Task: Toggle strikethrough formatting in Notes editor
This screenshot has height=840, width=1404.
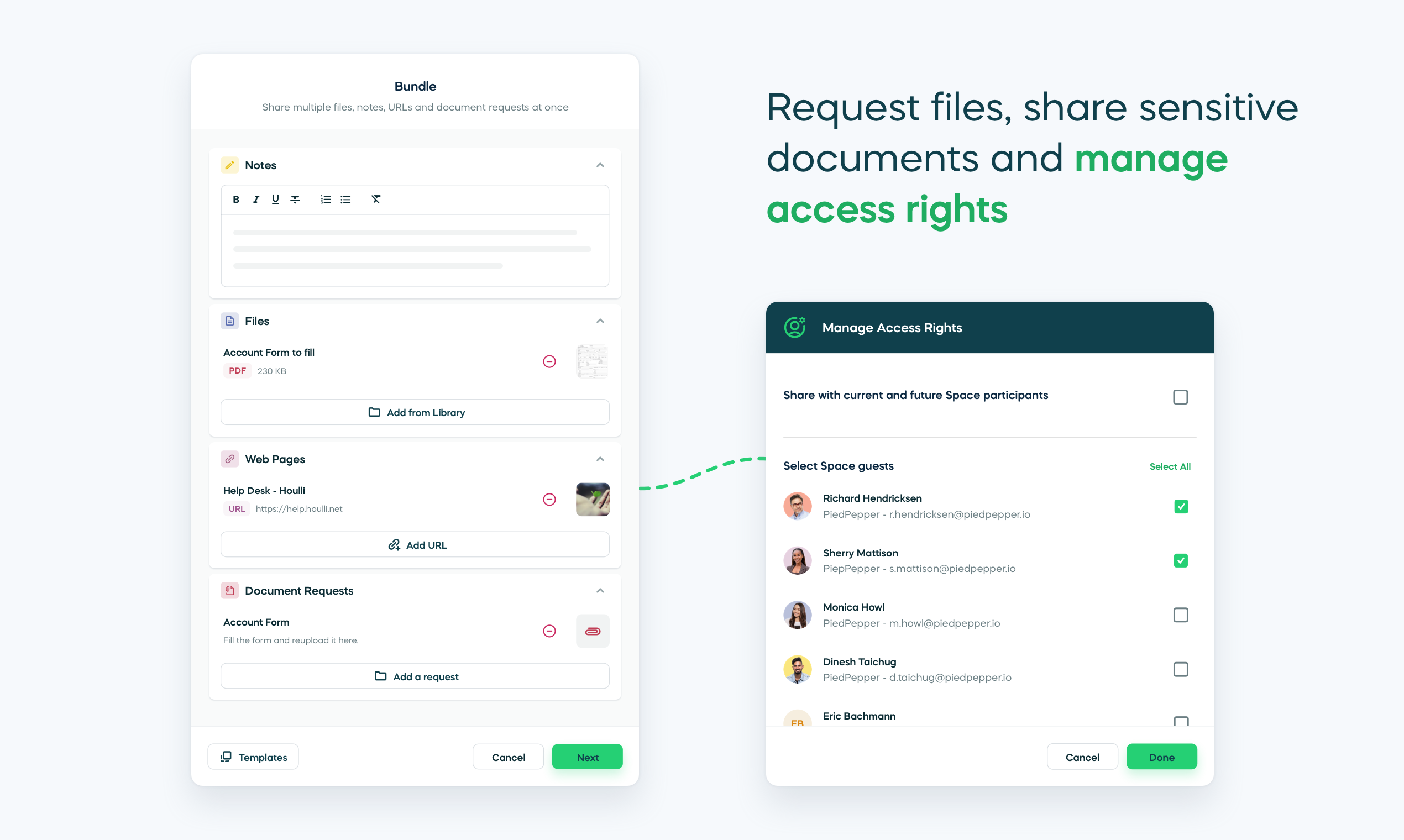Action: (295, 200)
